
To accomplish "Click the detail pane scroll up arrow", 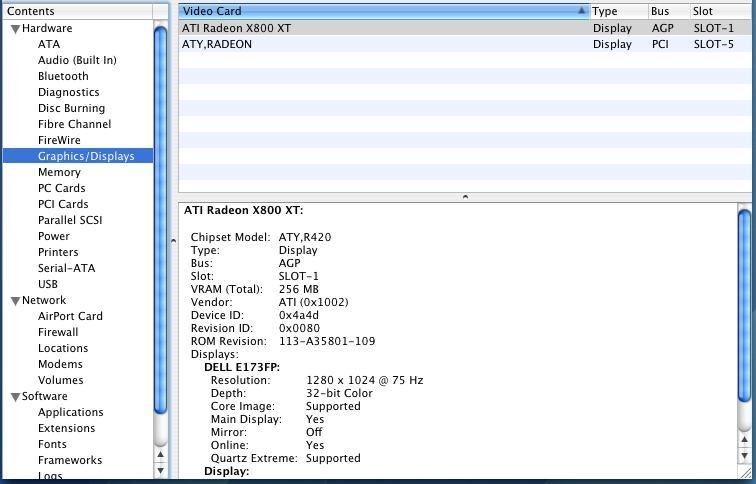I will point(744,439).
